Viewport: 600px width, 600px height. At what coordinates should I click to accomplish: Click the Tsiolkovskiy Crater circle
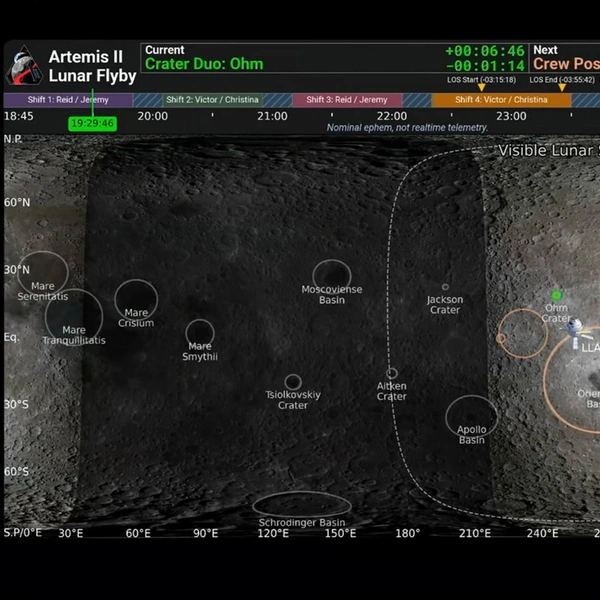[x=293, y=382]
